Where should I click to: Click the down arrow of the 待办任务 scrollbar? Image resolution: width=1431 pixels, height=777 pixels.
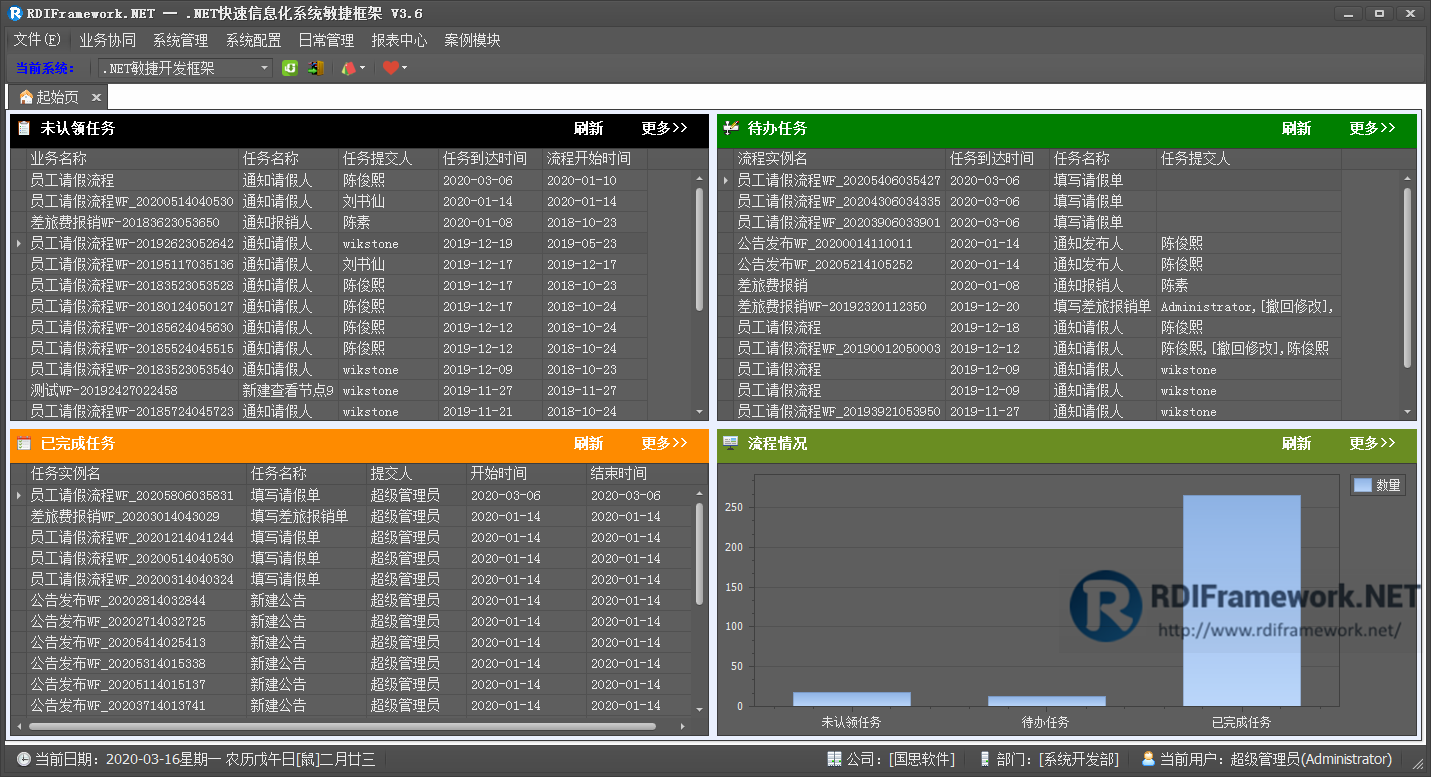point(1408,412)
